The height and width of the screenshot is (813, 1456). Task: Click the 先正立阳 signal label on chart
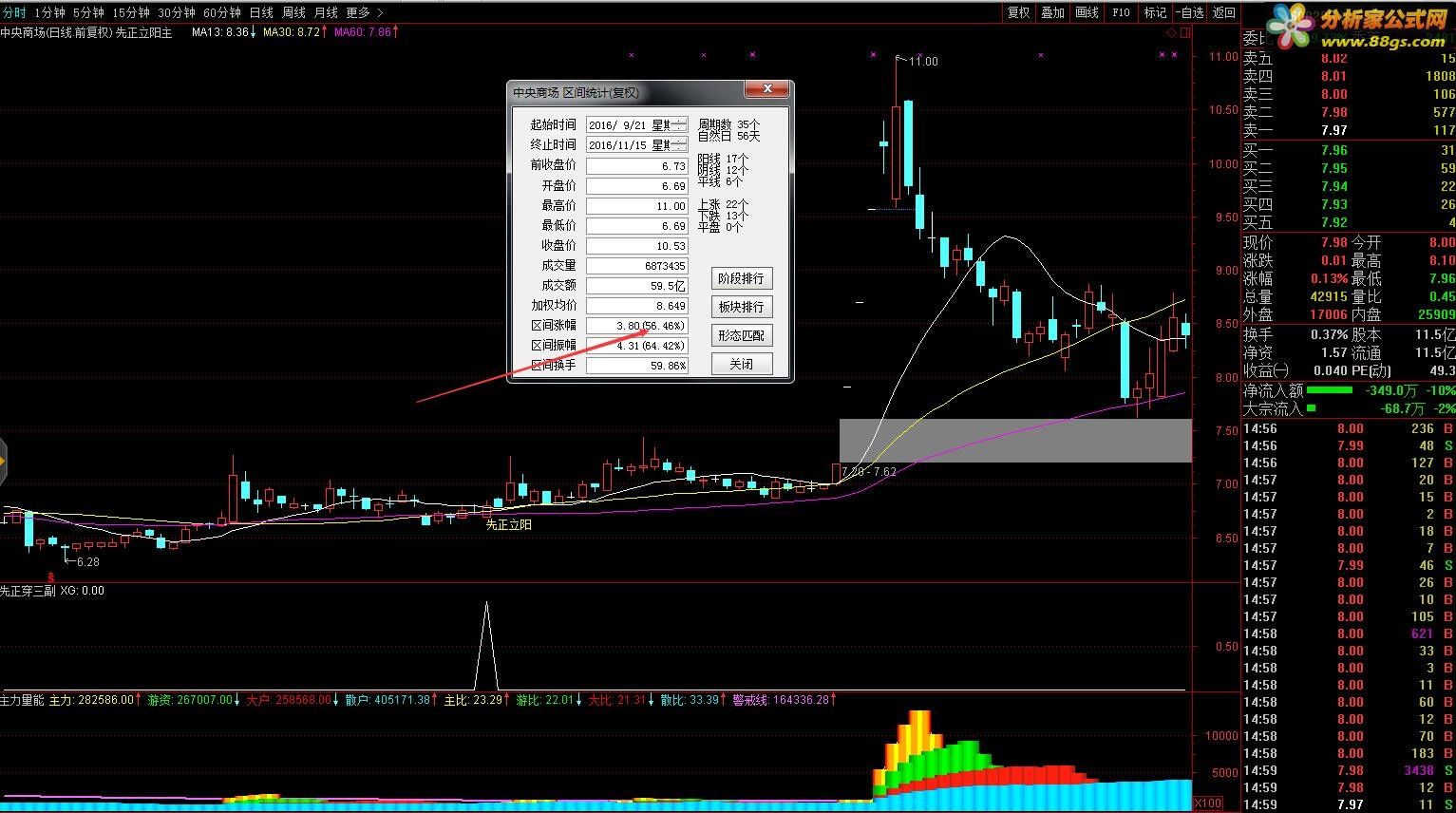click(x=509, y=523)
